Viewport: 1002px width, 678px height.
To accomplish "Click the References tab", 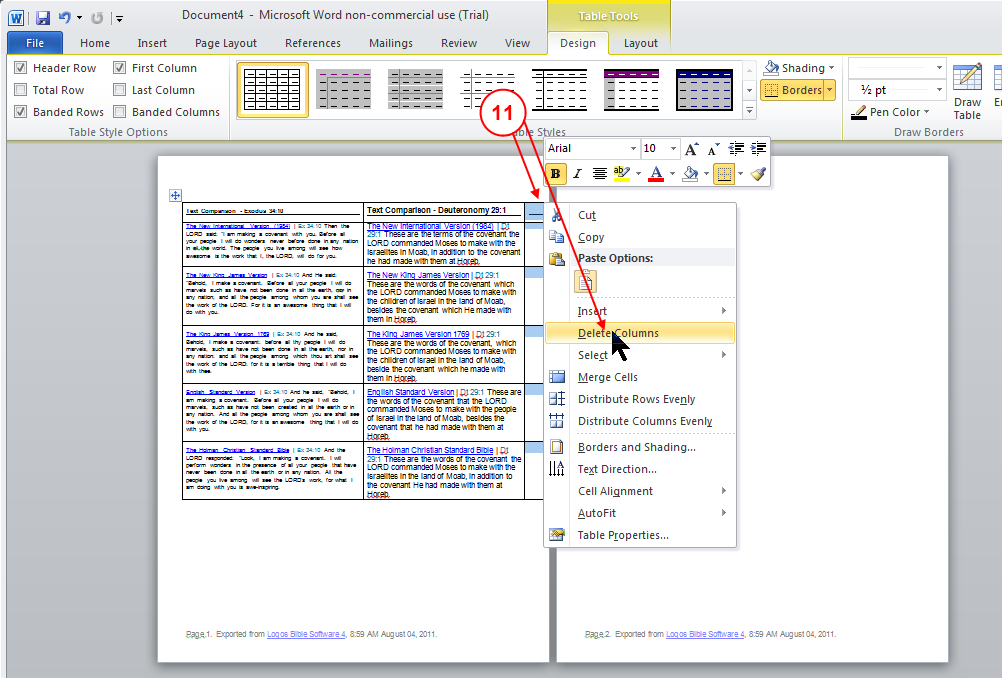I will [312, 43].
